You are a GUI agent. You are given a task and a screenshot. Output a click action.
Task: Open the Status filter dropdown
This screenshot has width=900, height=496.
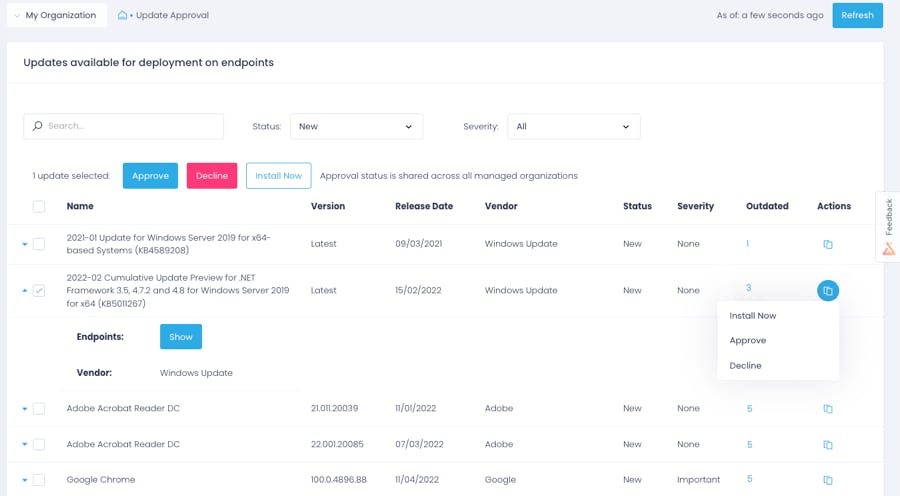pyautogui.click(x=356, y=126)
